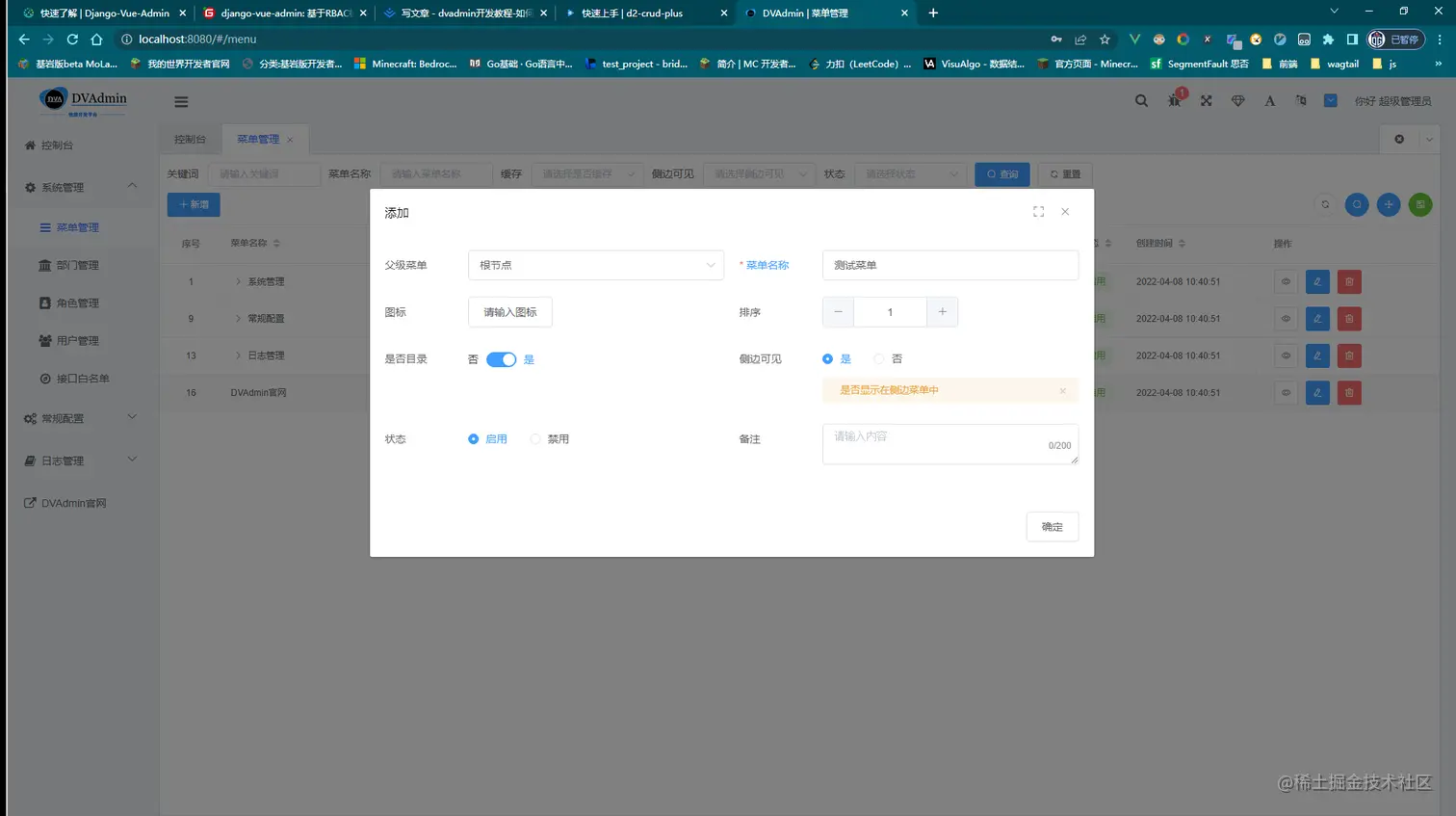Screen dimensions: 1456x816
Task: Toggle fullscreen via the arrows icon in header
Action: tap(1206, 99)
